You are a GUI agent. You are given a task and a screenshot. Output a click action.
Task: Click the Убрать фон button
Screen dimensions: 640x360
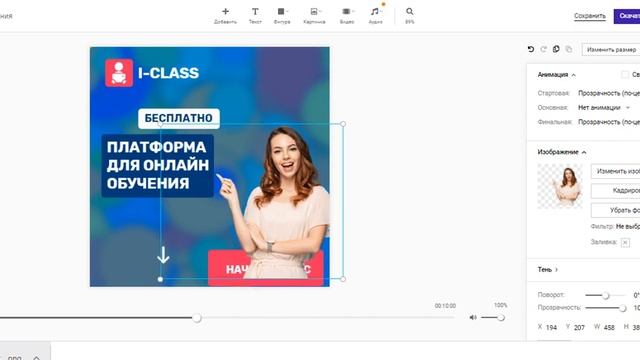[x=616, y=210]
